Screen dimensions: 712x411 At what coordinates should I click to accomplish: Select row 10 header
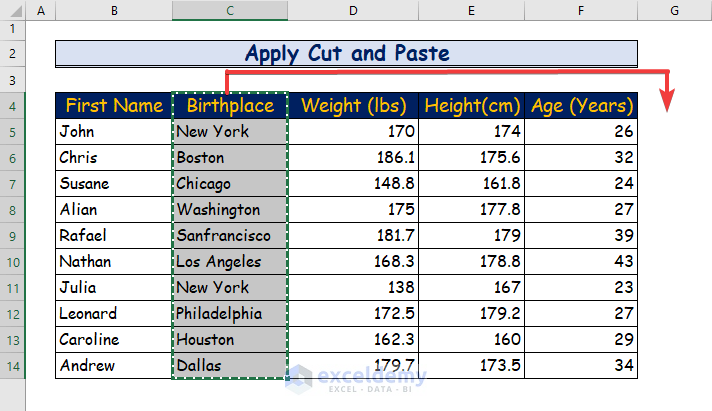tap(13, 262)
